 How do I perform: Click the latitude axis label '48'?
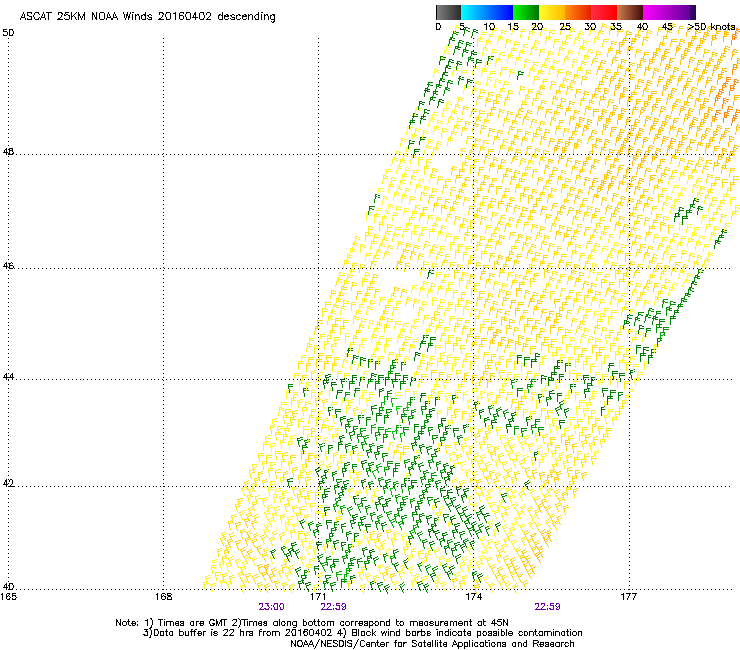point(8,152)
